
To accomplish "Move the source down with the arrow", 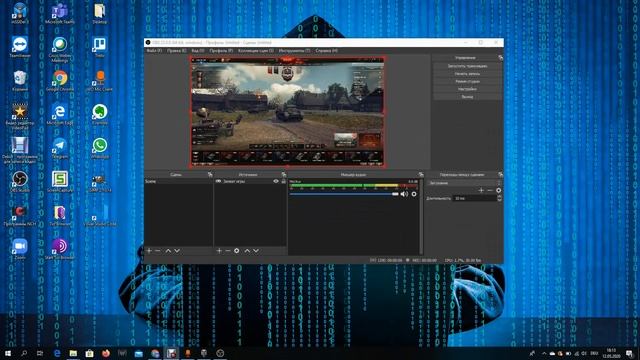I will (256, 251).
